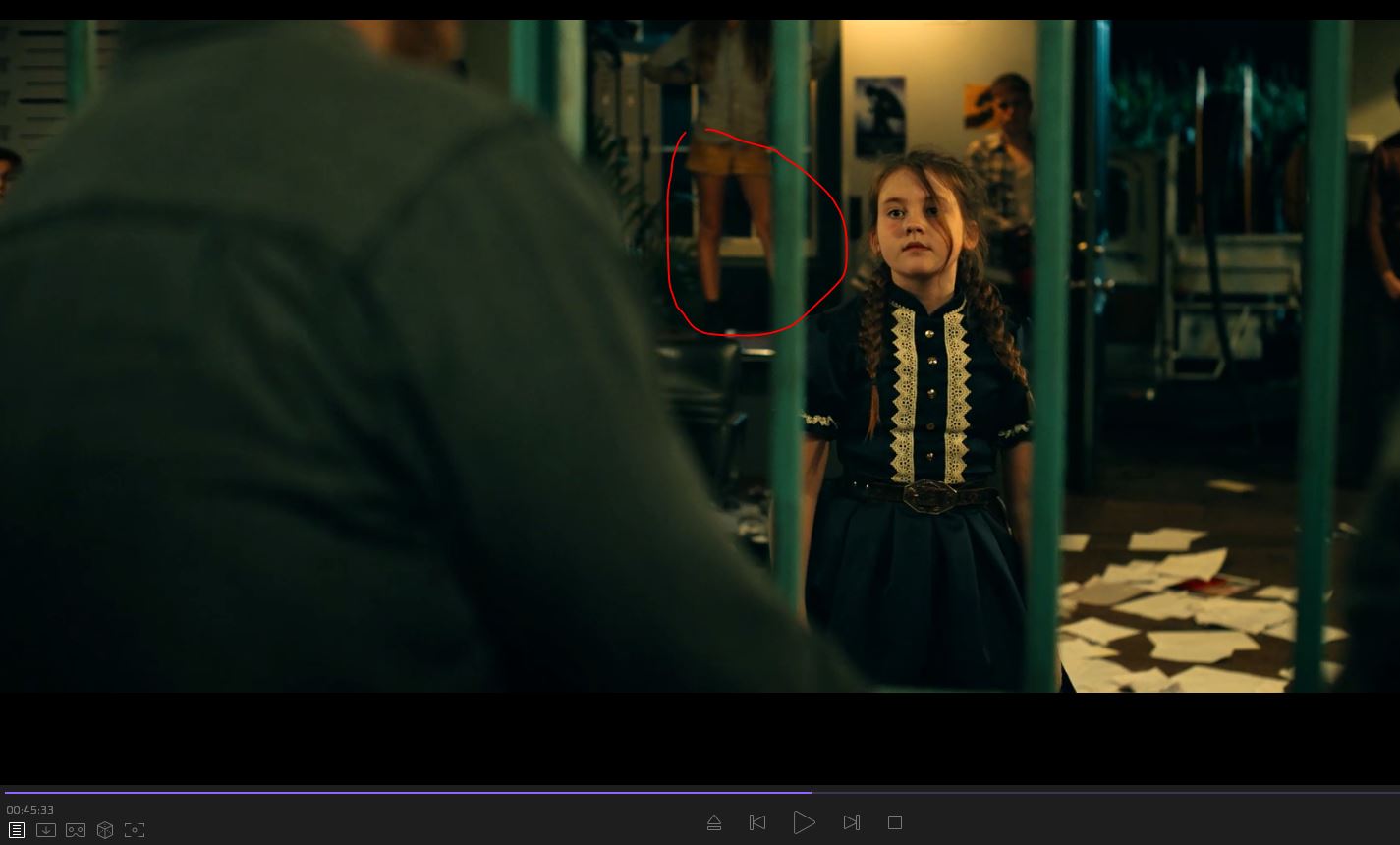Screen dimensions: 1400x845
Task: Seek forward on the unplayed gray seek bar
Action: pos(1081,792)
